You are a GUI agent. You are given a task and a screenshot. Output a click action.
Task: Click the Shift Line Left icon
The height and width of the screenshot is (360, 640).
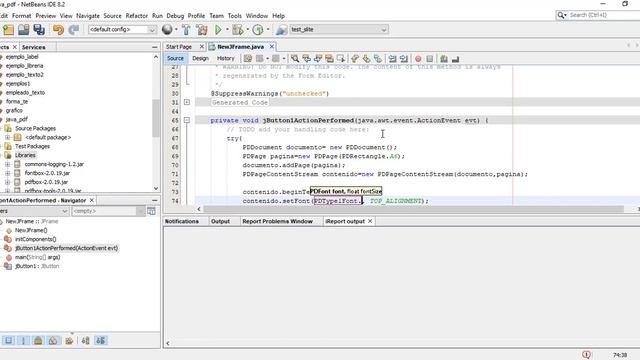[392, 59]
